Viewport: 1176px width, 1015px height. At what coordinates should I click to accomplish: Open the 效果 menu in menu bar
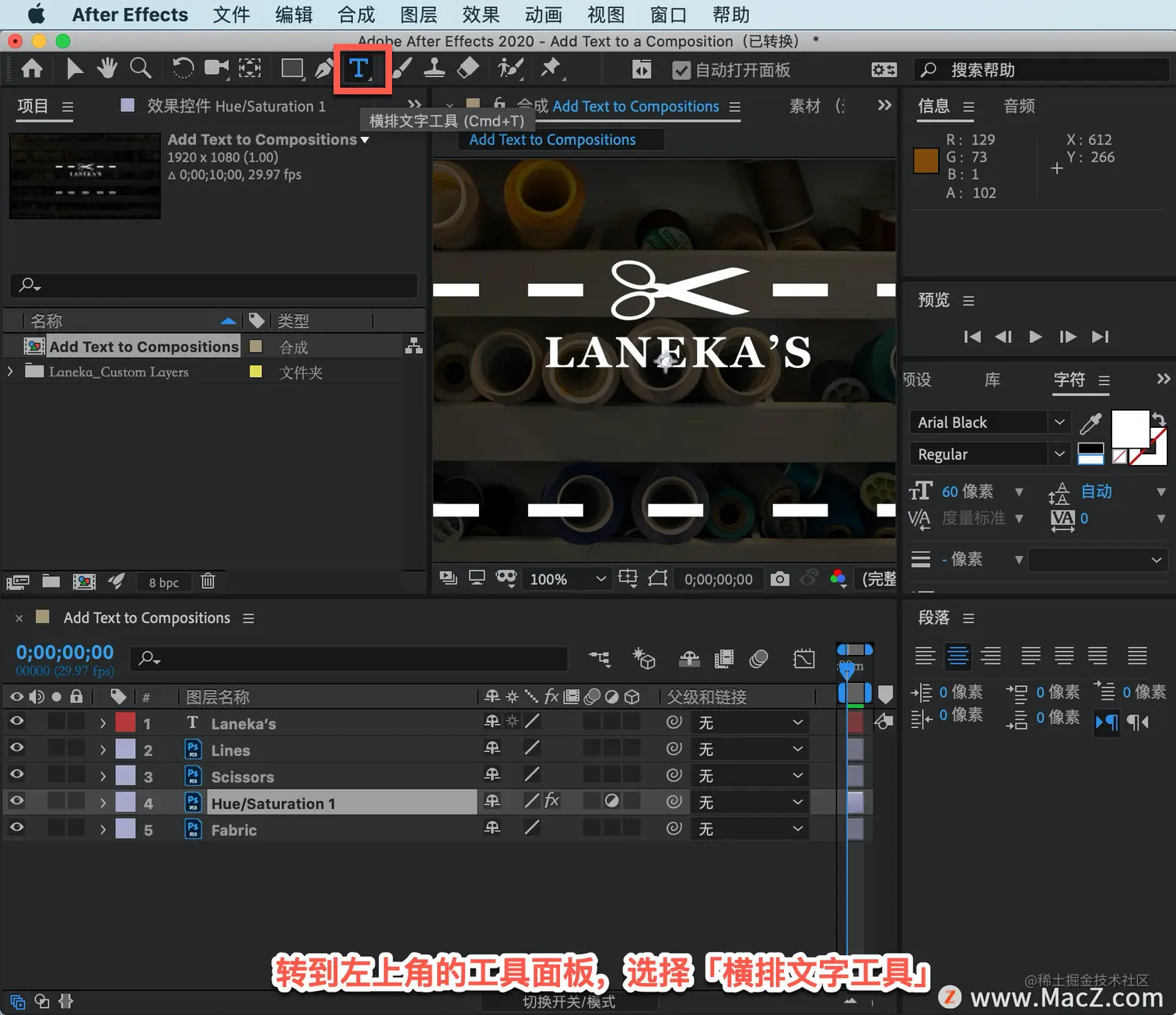(481, 15)
